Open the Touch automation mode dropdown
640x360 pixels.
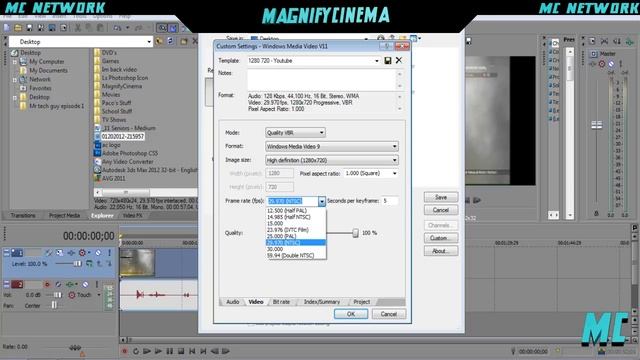tap(99, 295)
